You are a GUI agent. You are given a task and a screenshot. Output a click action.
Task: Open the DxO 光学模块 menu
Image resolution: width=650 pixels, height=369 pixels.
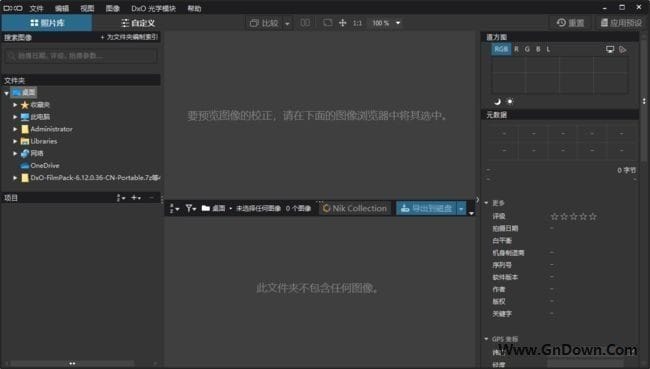pyautogui.click(x=153, y=8)
